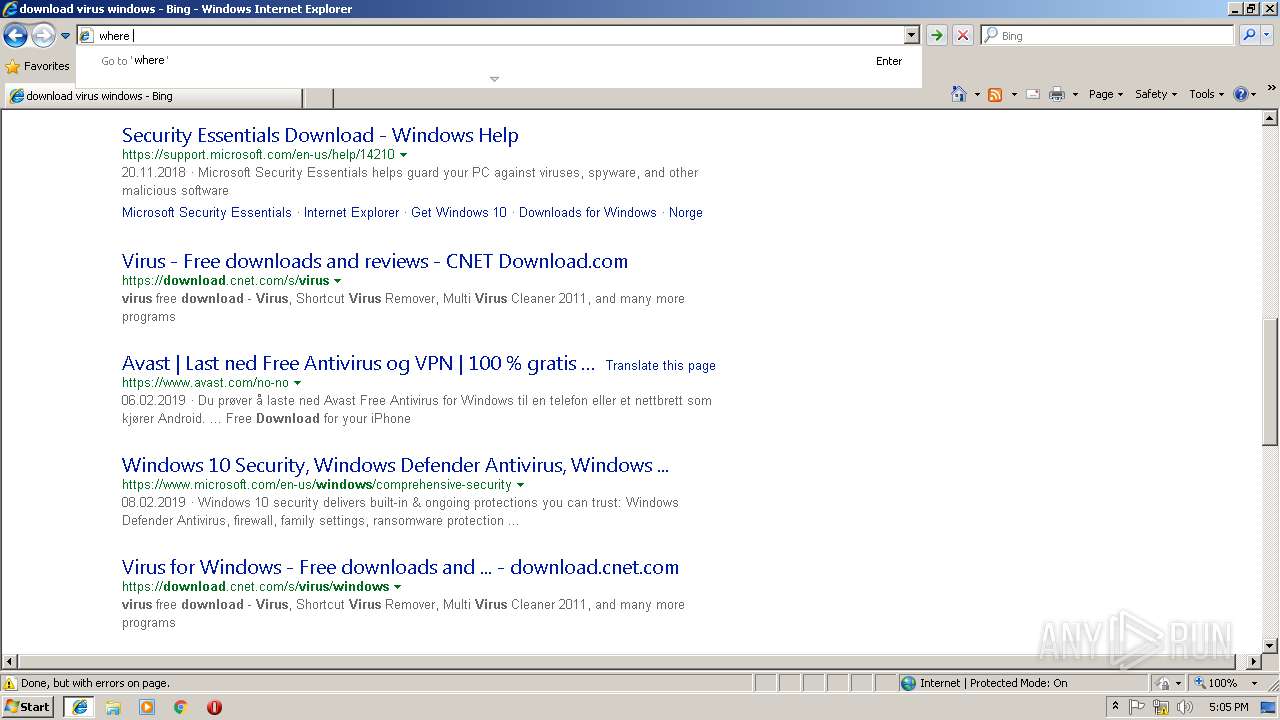Select the 'Go to where' suggestion
The width and height of the screenshot is (1280, 720).
500,61
